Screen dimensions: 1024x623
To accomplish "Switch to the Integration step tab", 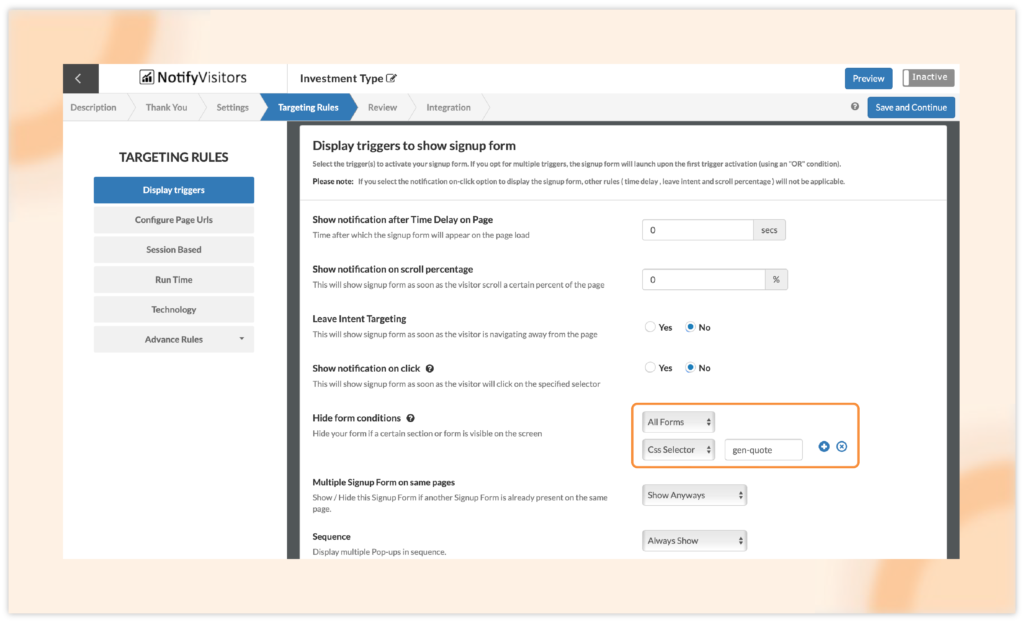I will 448,107.
